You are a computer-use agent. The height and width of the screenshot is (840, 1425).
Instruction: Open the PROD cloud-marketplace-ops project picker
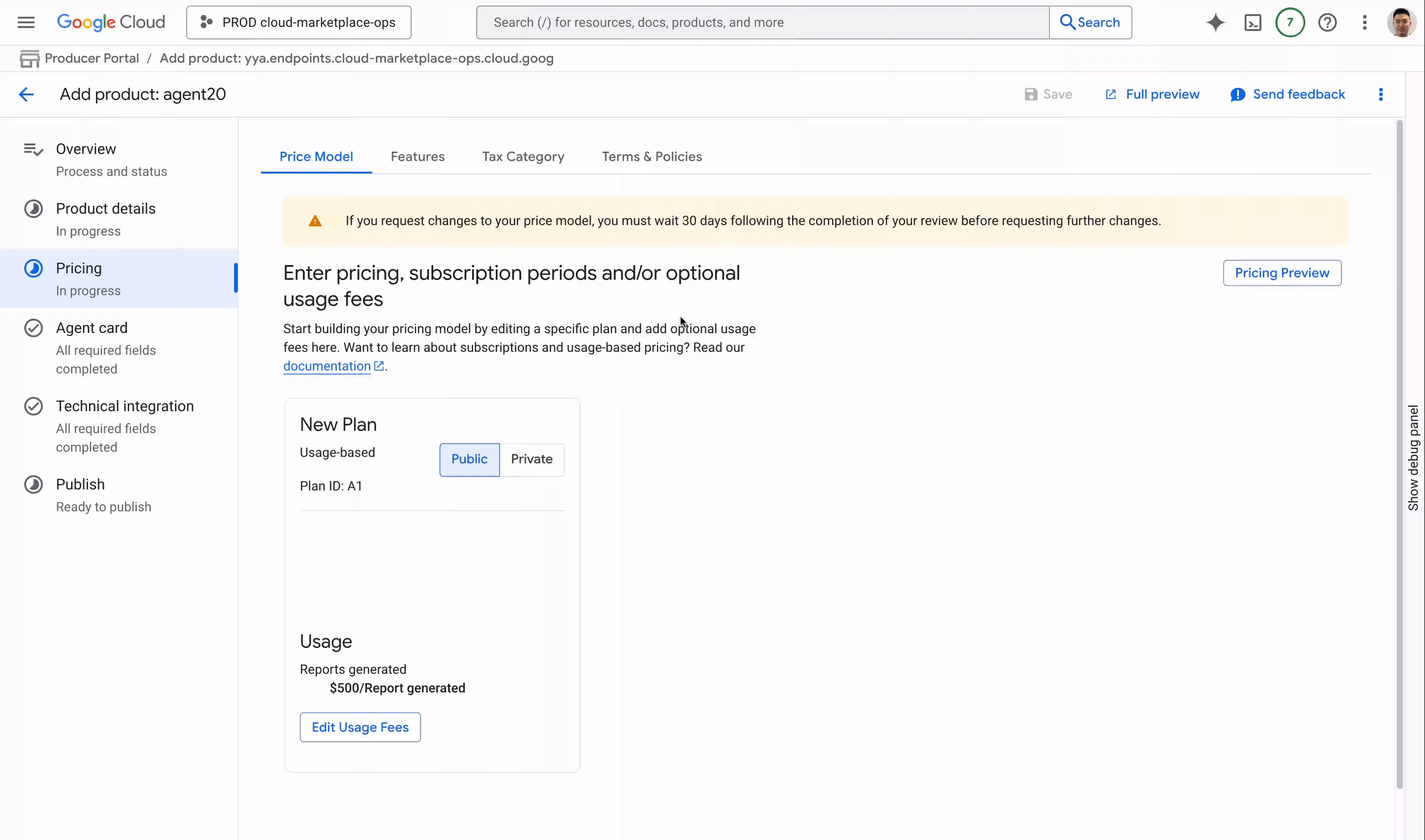pyautogui.click(x=298, y=23)
